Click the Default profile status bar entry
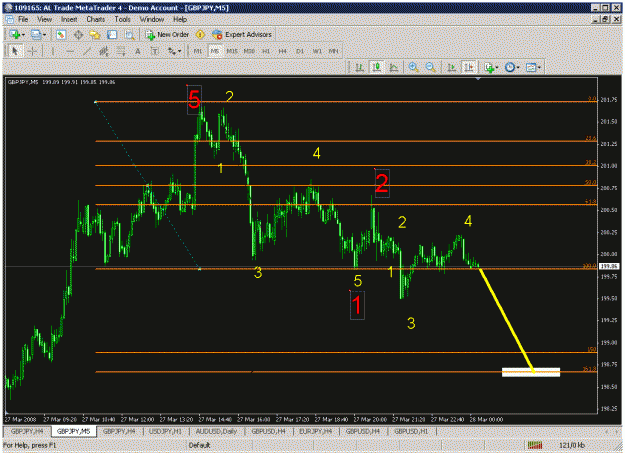 click(x=199, y=445)
